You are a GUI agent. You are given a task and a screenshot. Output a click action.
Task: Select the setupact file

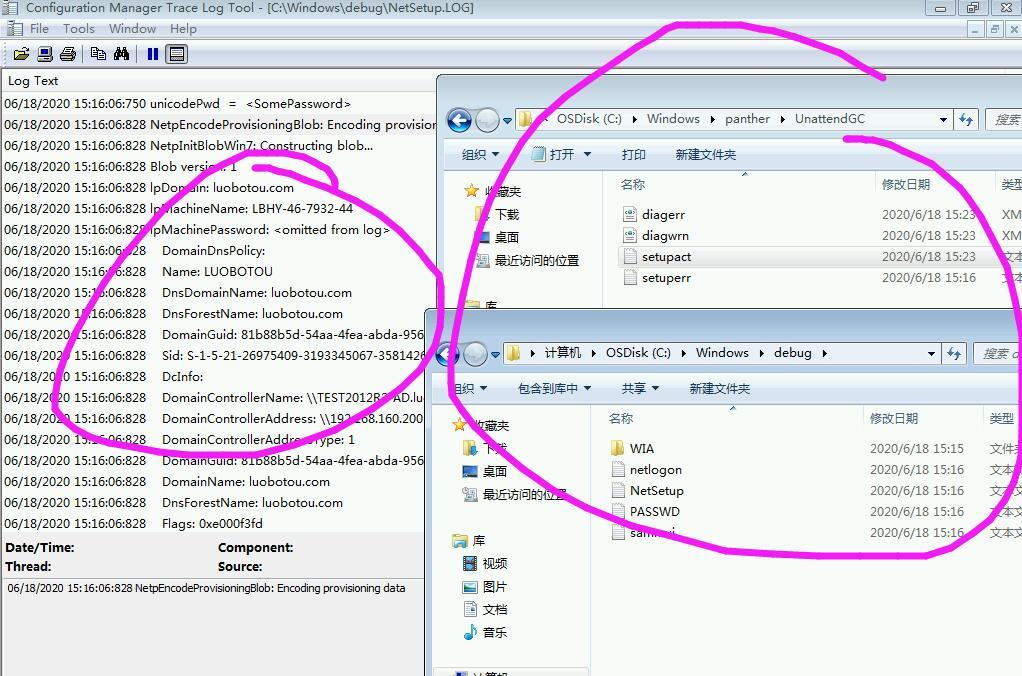pos(666,257)
